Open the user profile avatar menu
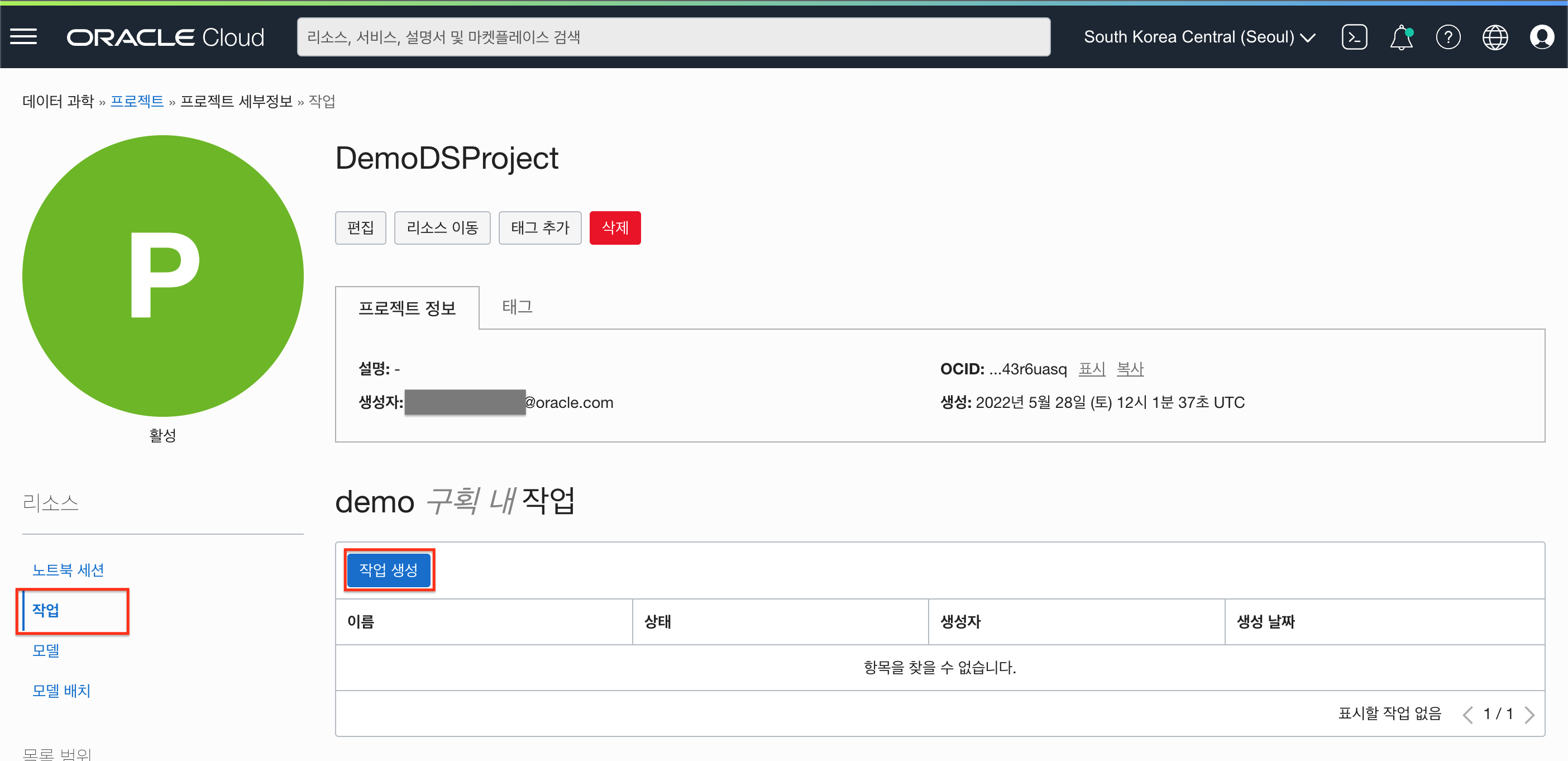This screenshot has height=761, width=1568. pos(1541,37)
